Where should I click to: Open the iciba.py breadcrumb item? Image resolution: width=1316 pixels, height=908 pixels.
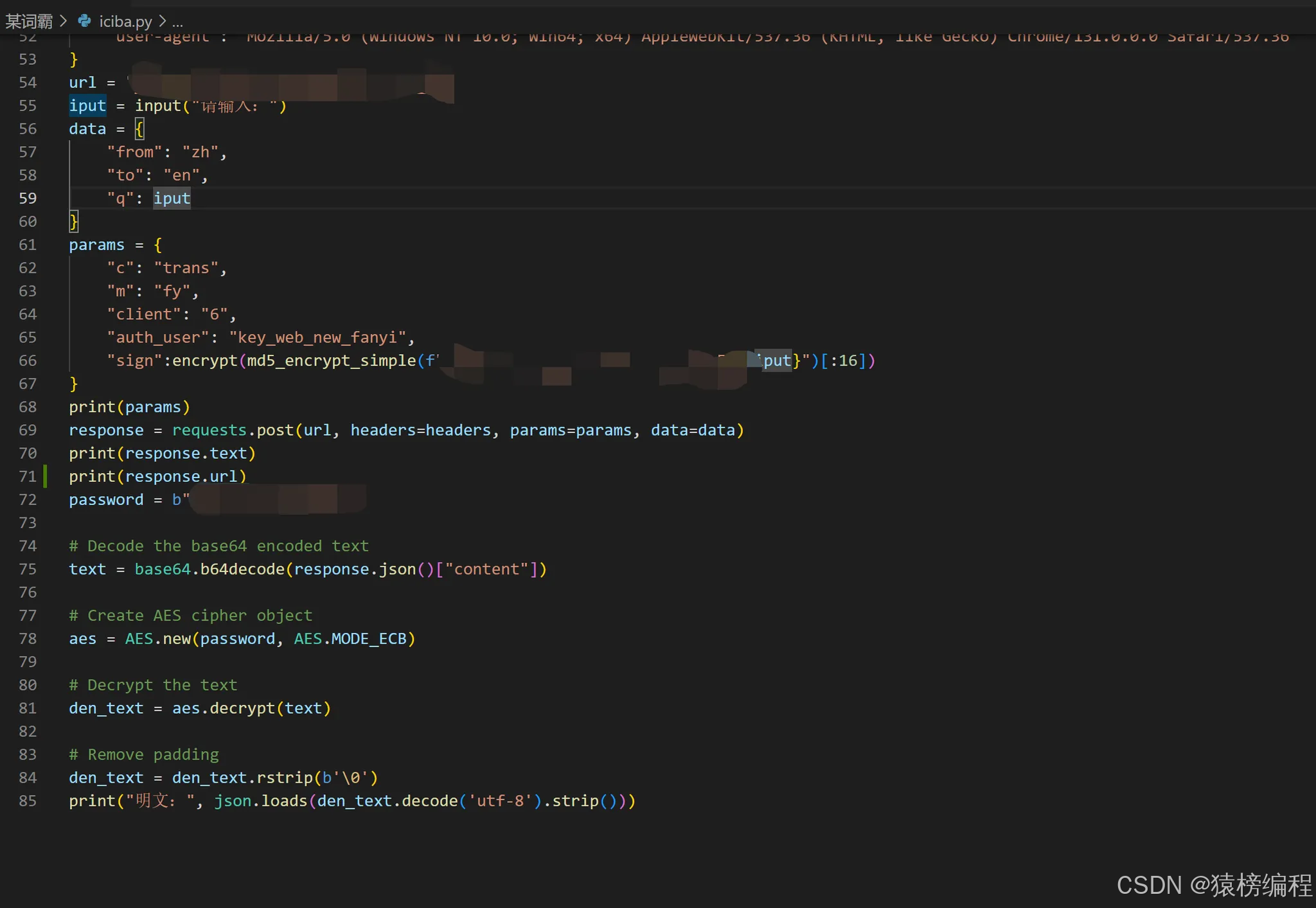125,21
